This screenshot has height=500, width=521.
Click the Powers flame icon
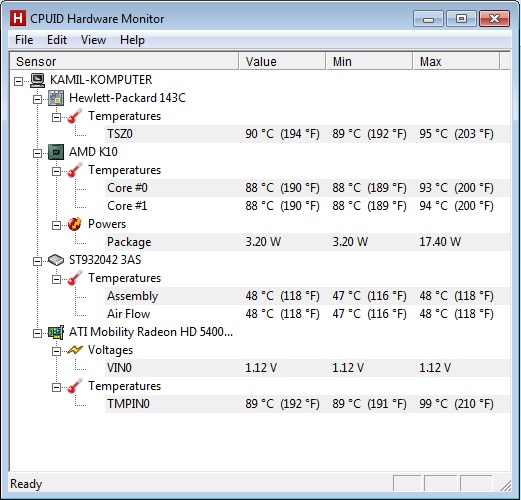pyautogui.click(x=74, y=224)
